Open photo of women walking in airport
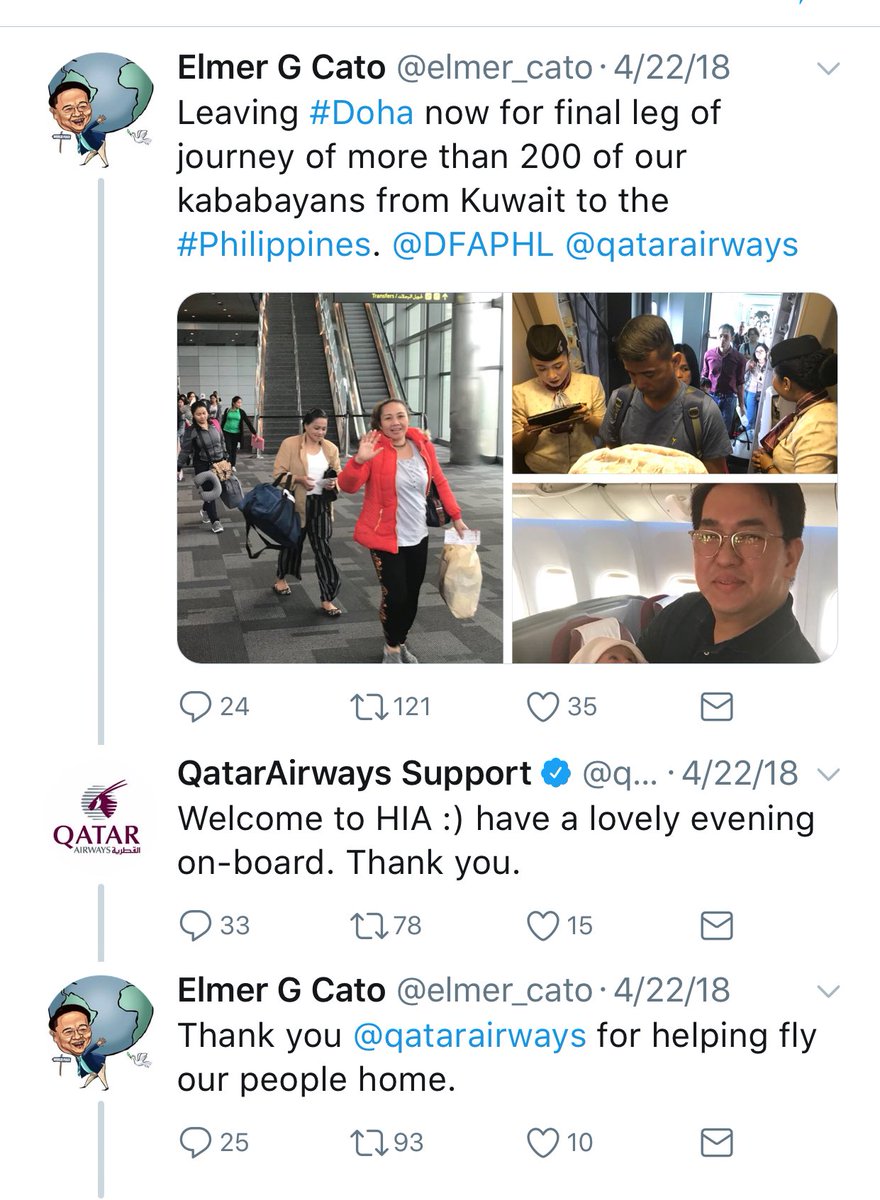880x1200 pixels. (x=340, y=478)
